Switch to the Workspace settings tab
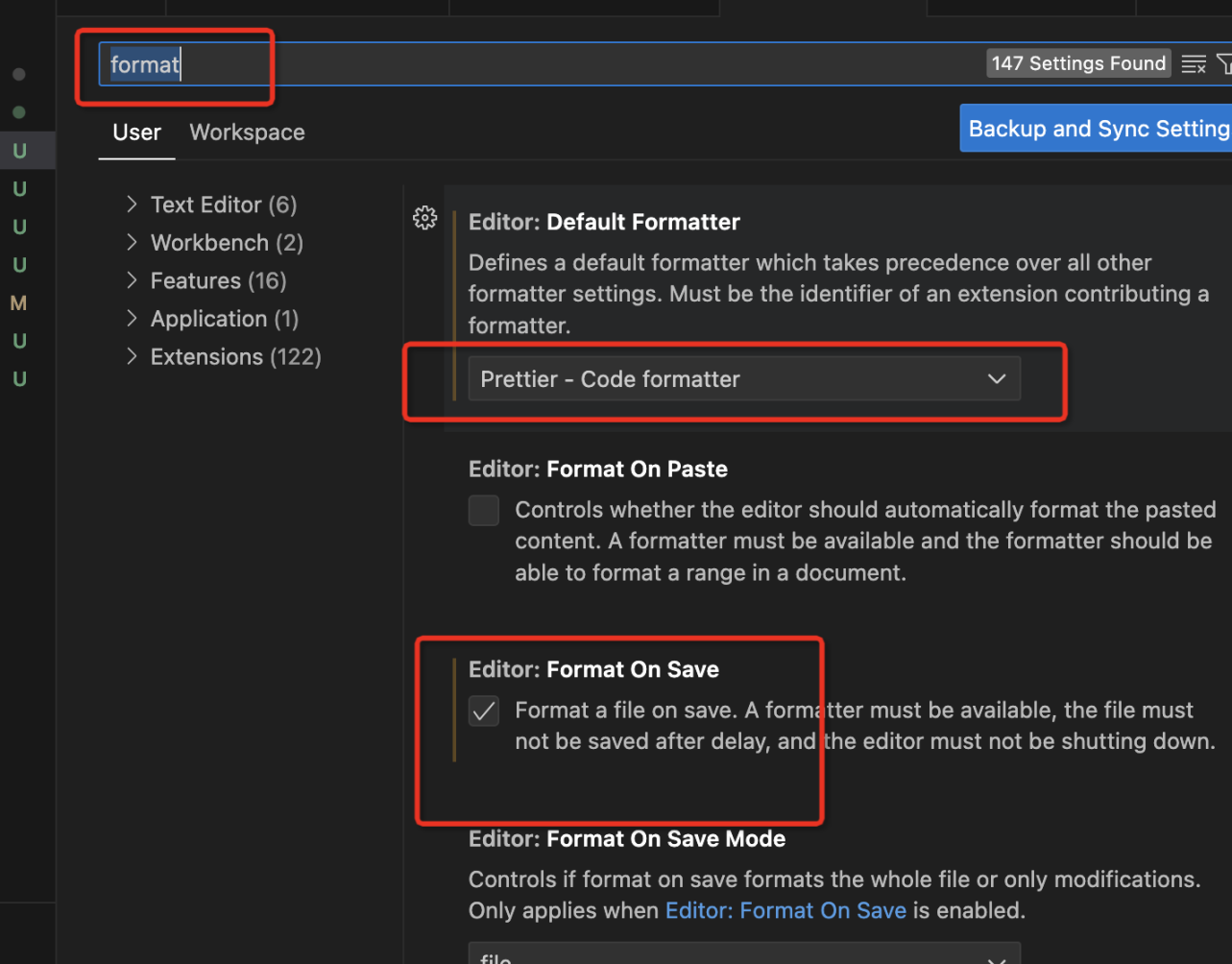This screenshot has height=964, width=1232. 247,133
